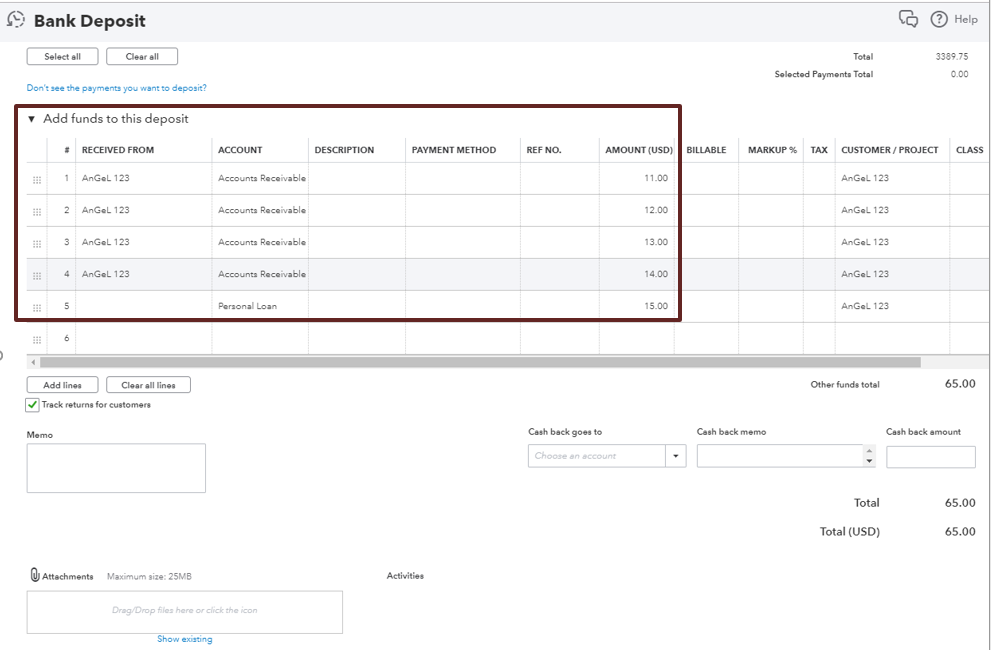The height and width of the screenshot is (650, 991).
Task: Click amount 13.00 in line 3
Action: [656, 242]
